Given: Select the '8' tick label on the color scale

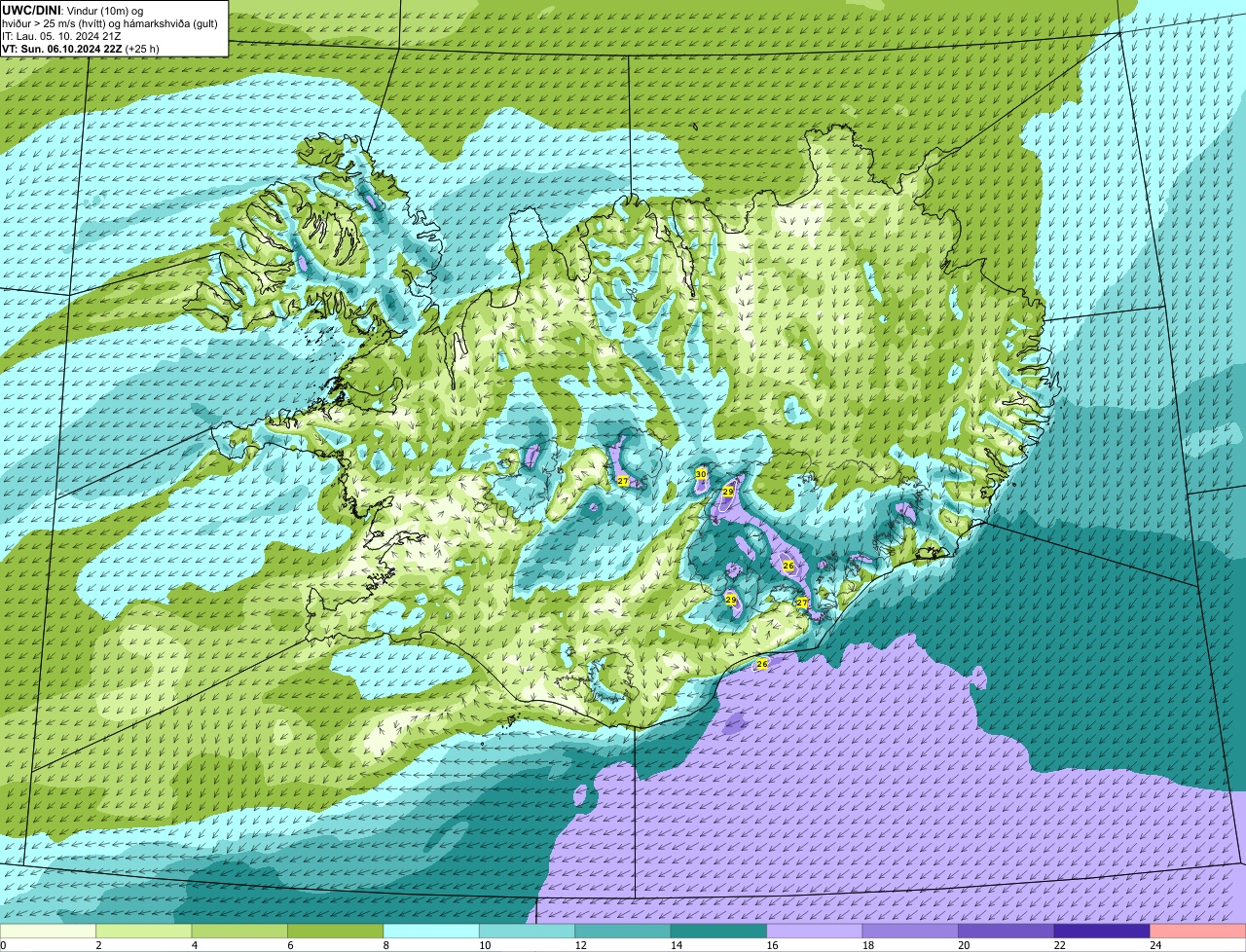Looking at the screenshot, I should [x=386, y=945].
